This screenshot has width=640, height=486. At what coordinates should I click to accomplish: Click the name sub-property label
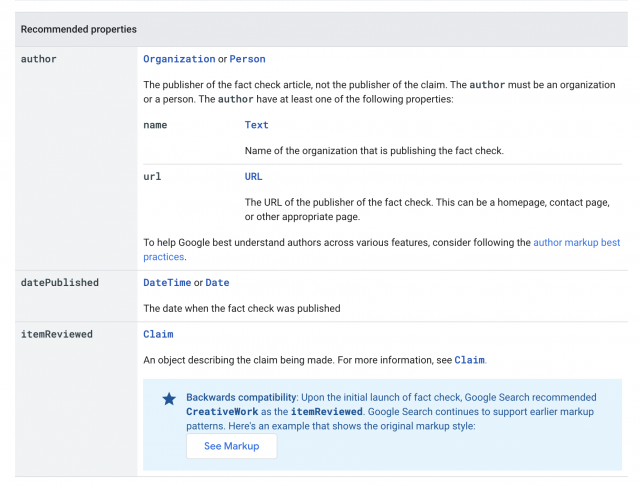pyautogui.click(x=155, y=125)
